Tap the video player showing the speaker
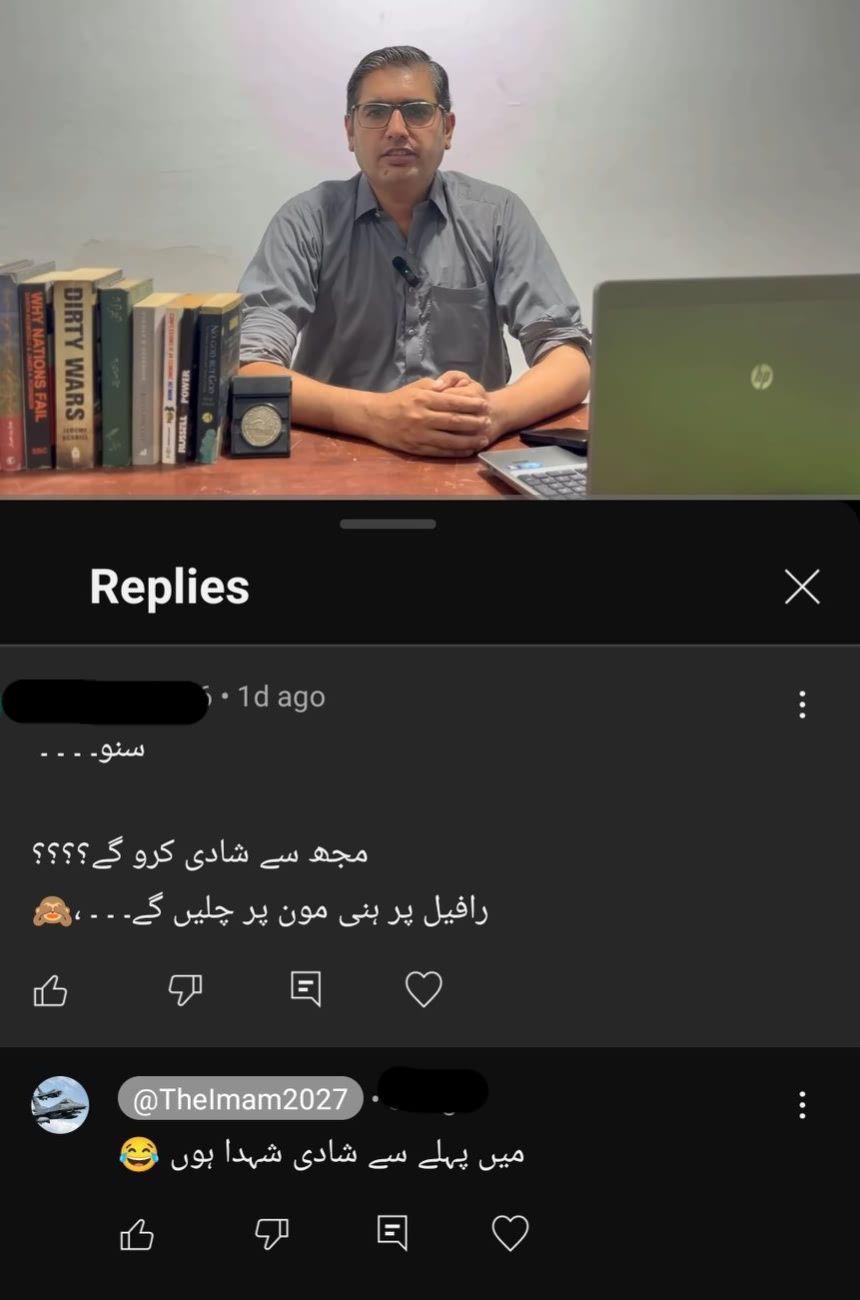This screenshot has width=860, height=1300. pos(430,249)
